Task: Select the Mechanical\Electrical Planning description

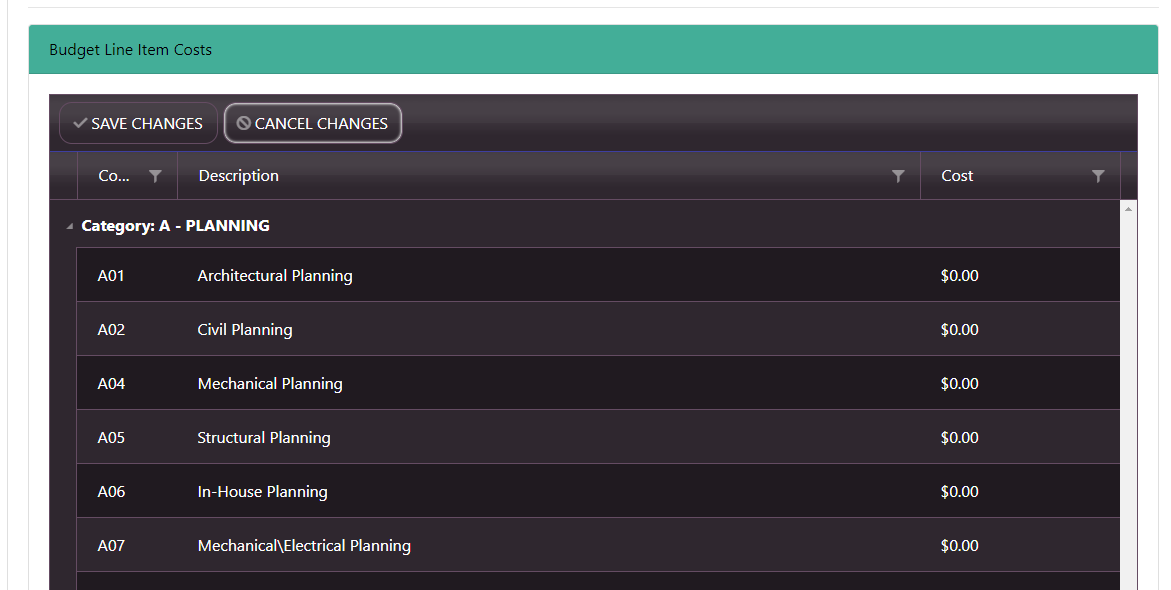Action: (x=304, y=545)
